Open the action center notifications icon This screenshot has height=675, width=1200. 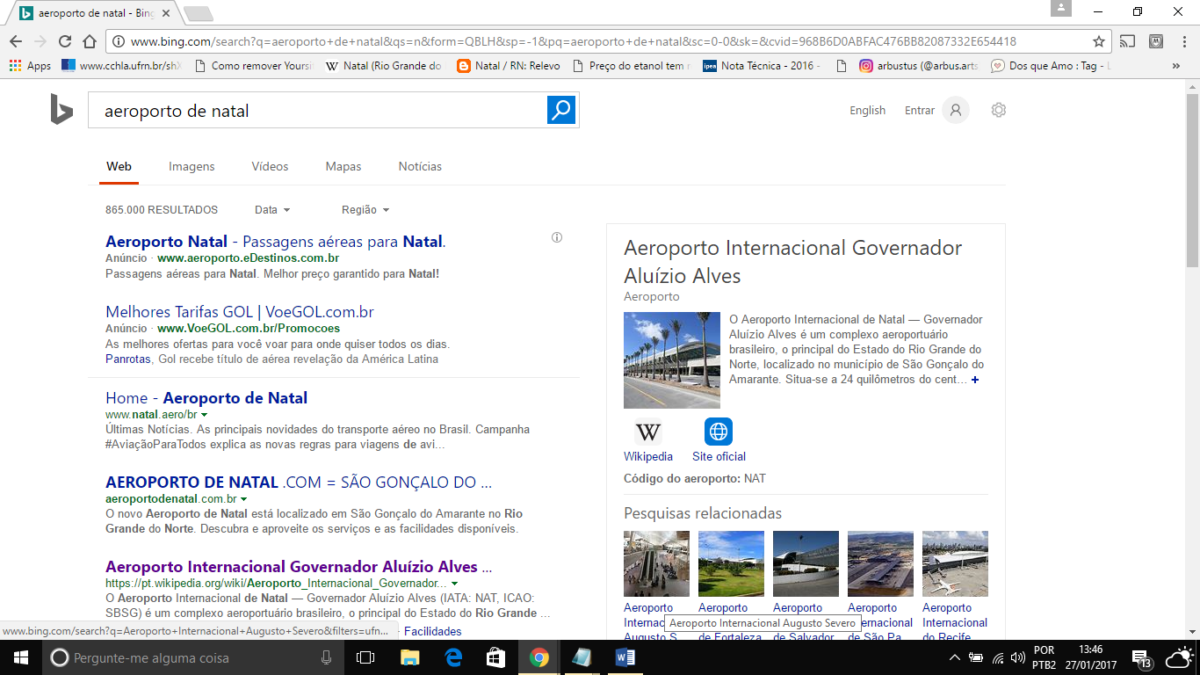[1142, 657]
